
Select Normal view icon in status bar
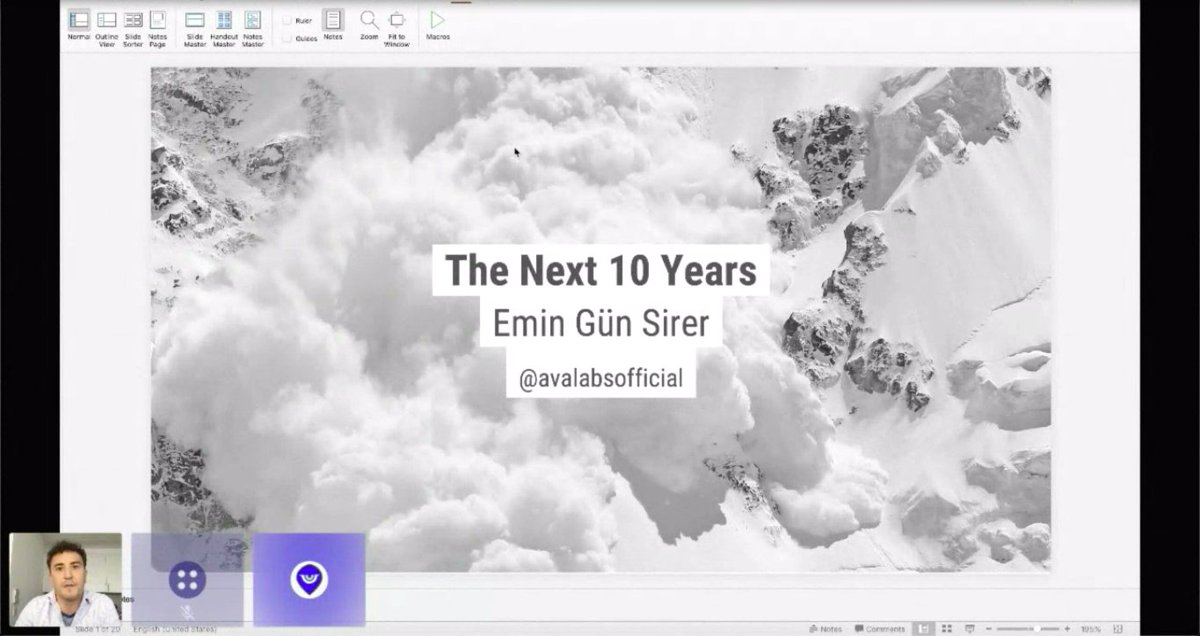(925, 629)
